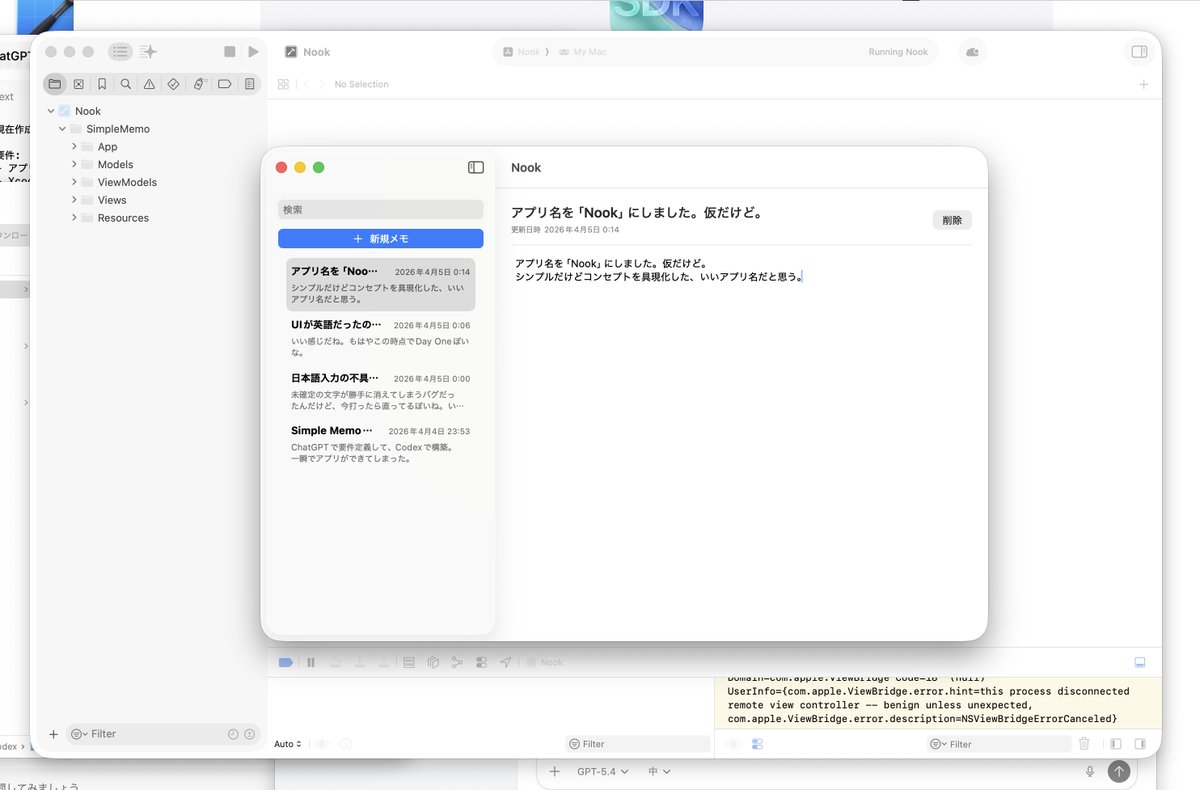Image resolution: width=1200 pixels, height=790 pixels.
Task: Open the Report navigator icon in Xcode
Action: point(249,84)
